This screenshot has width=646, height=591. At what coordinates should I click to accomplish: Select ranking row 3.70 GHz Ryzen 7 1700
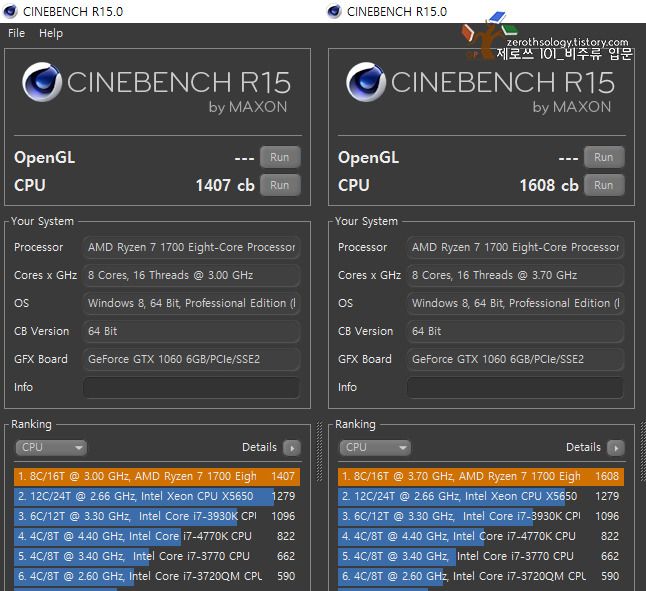point(481,476)
